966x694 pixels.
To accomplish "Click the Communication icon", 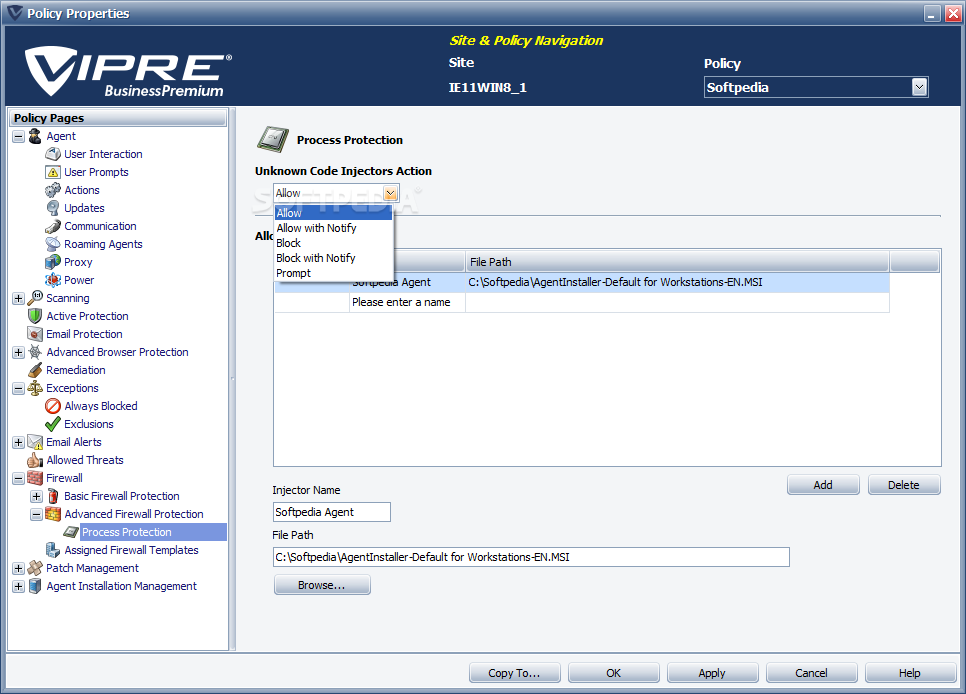I will (x=53, y=226).
